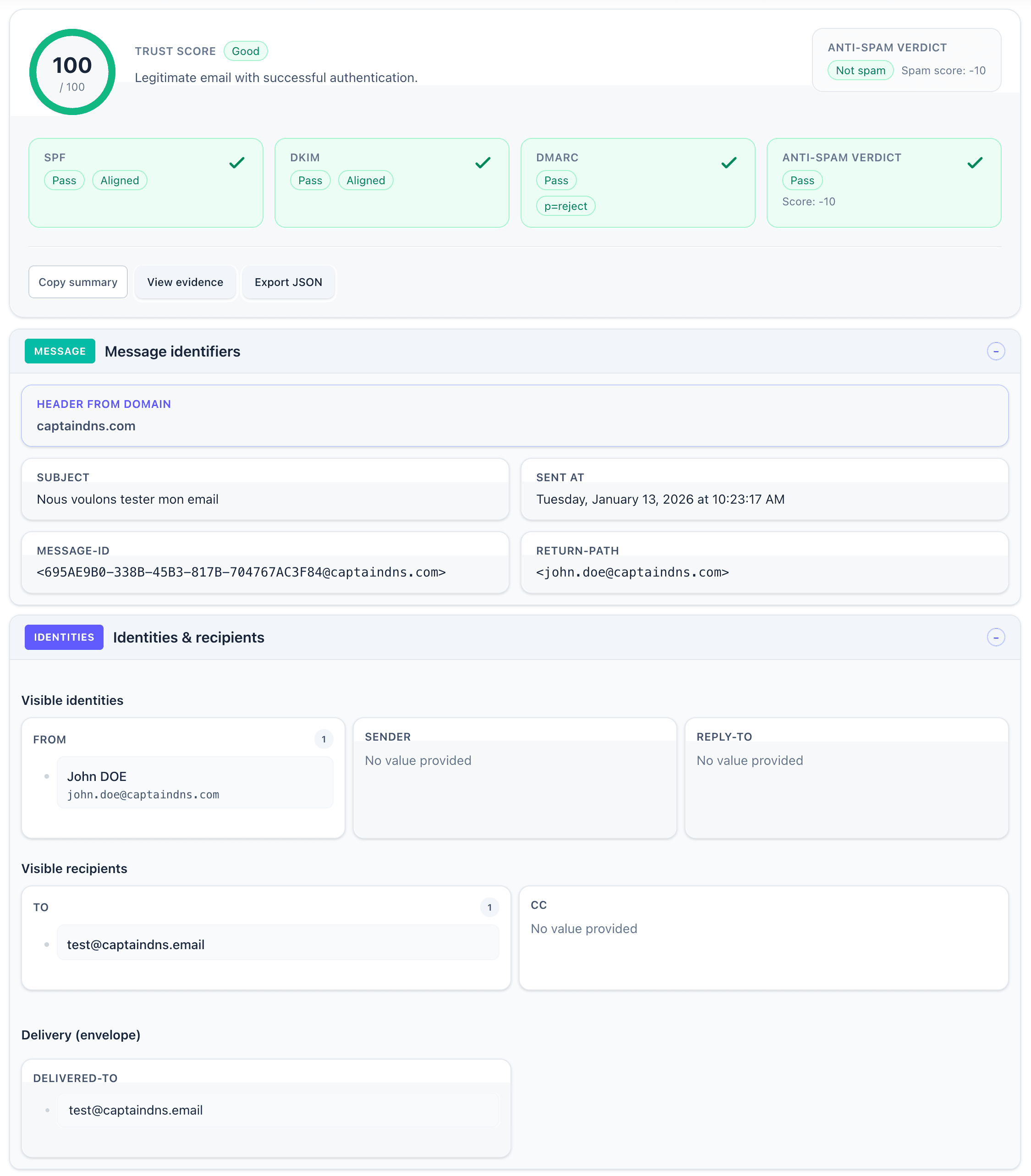This screenshot has height=1176, width=1031.
Task: Select the Message-ID value field
Action: point(241,572)
